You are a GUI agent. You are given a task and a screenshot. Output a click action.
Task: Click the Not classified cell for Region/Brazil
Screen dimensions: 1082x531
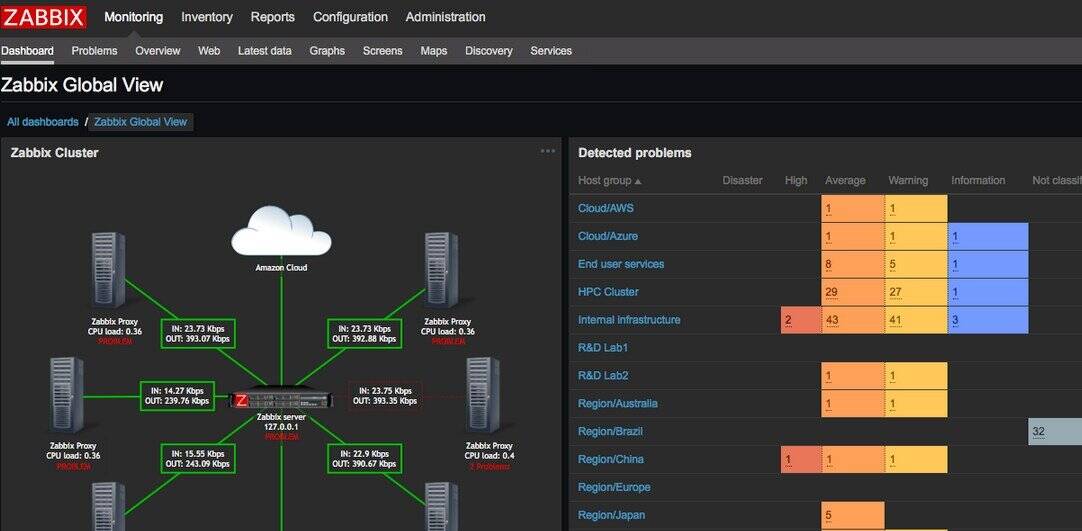1054,432
